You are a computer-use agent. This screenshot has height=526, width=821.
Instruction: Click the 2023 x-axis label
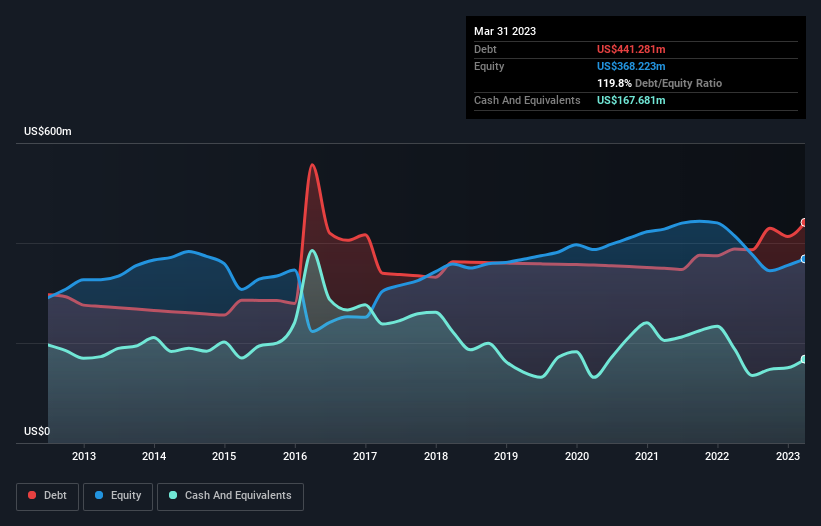pyautogui.click(x=787, y=456)
